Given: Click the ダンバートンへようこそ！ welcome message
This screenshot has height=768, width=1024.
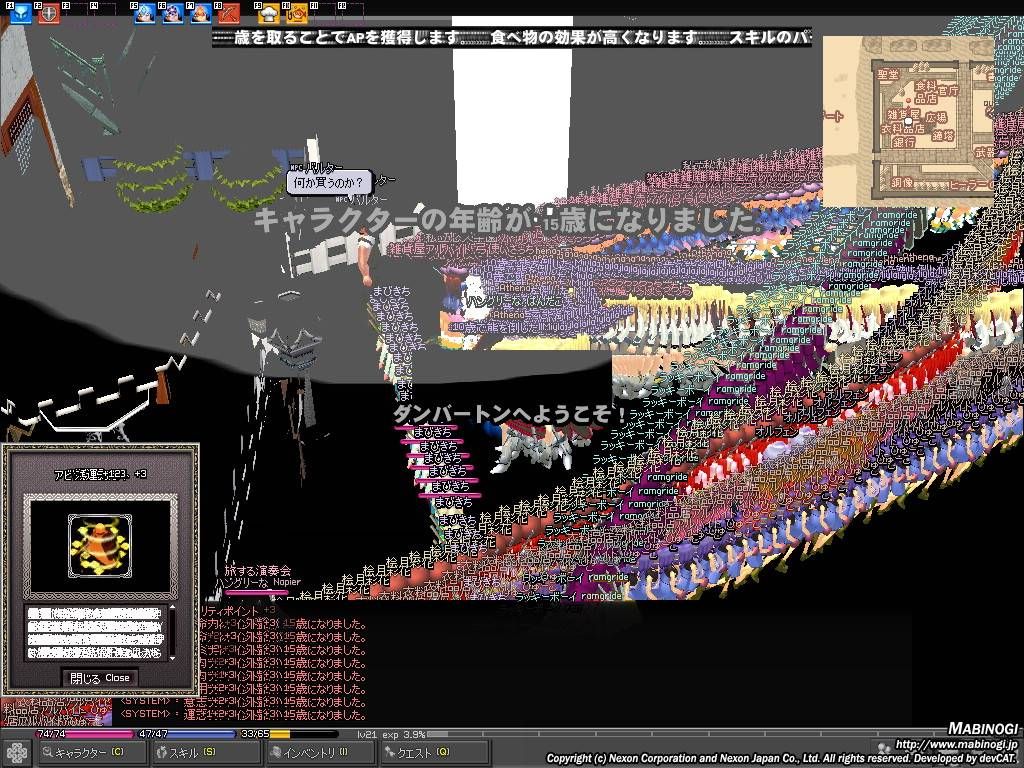Looking at the screenshot, I should [509, 413].
